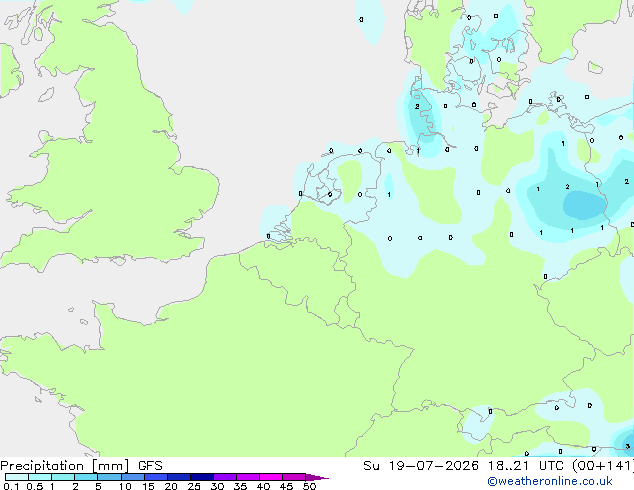Viewport: 634px width, 490px height.
Task: Click the legend label '30'
Action: 217,486
